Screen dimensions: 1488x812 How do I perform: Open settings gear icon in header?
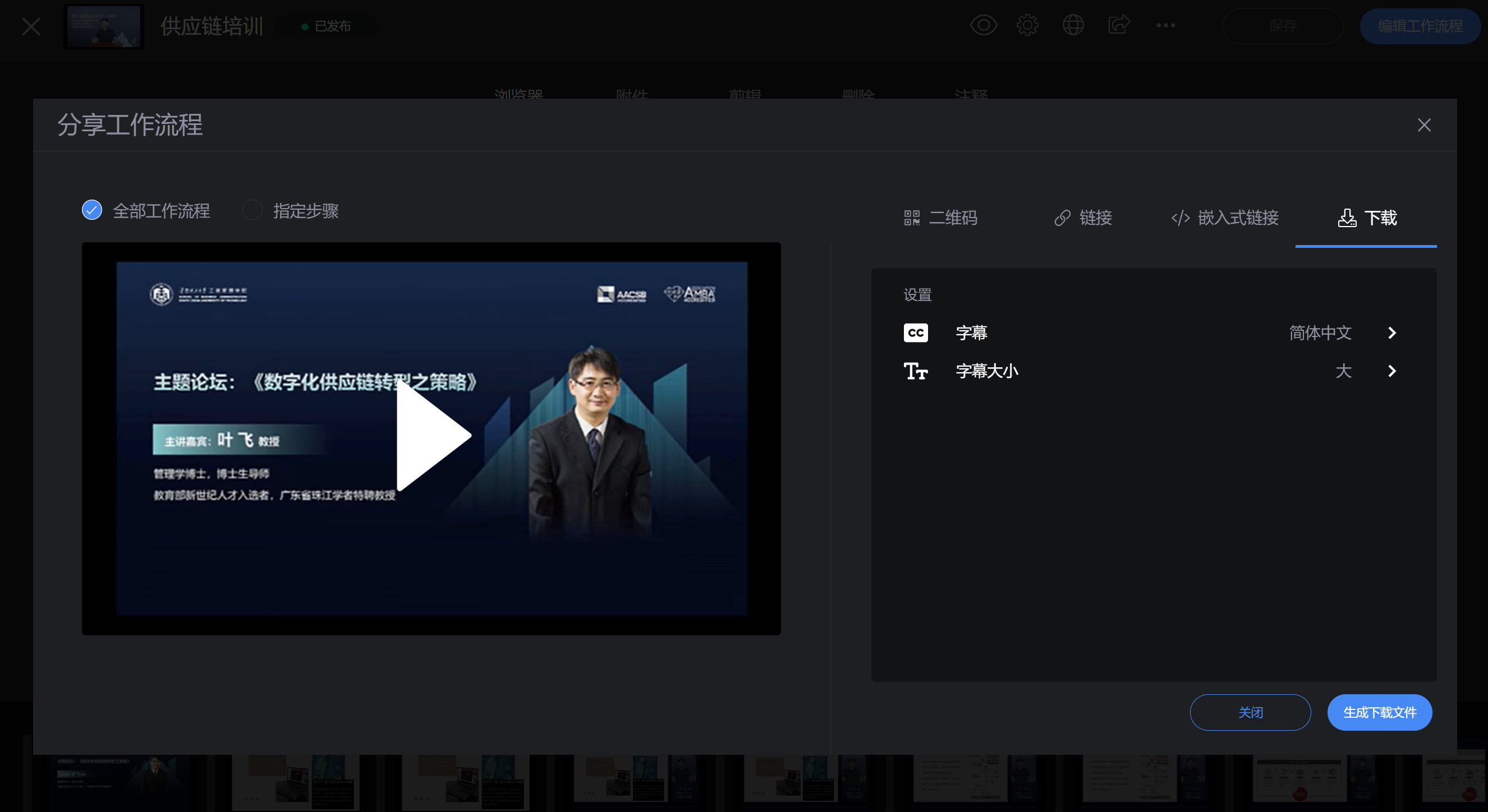(x=1027, y=25)
